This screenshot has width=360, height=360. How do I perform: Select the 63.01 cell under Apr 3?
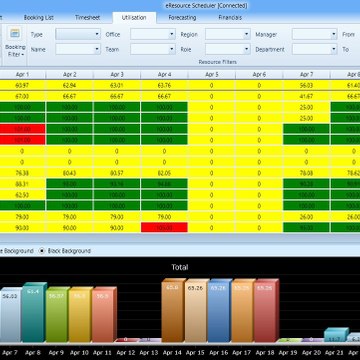click(117, 85)
